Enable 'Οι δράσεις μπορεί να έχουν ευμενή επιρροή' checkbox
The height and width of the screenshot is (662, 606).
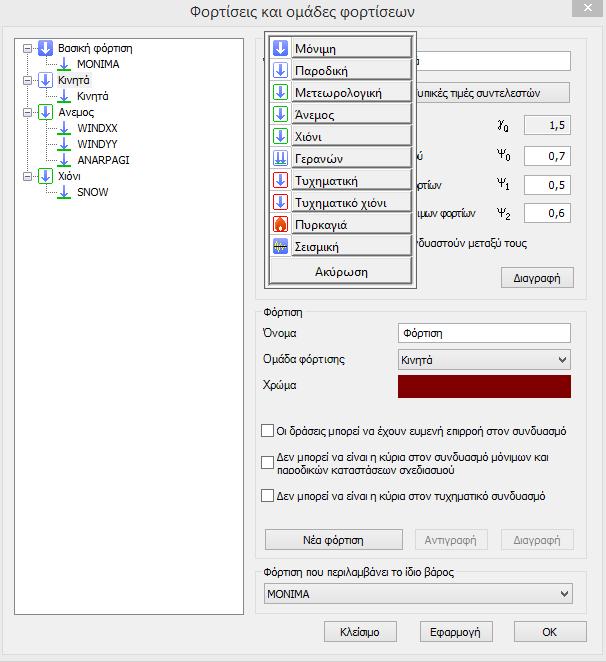[x=267, y=431]
